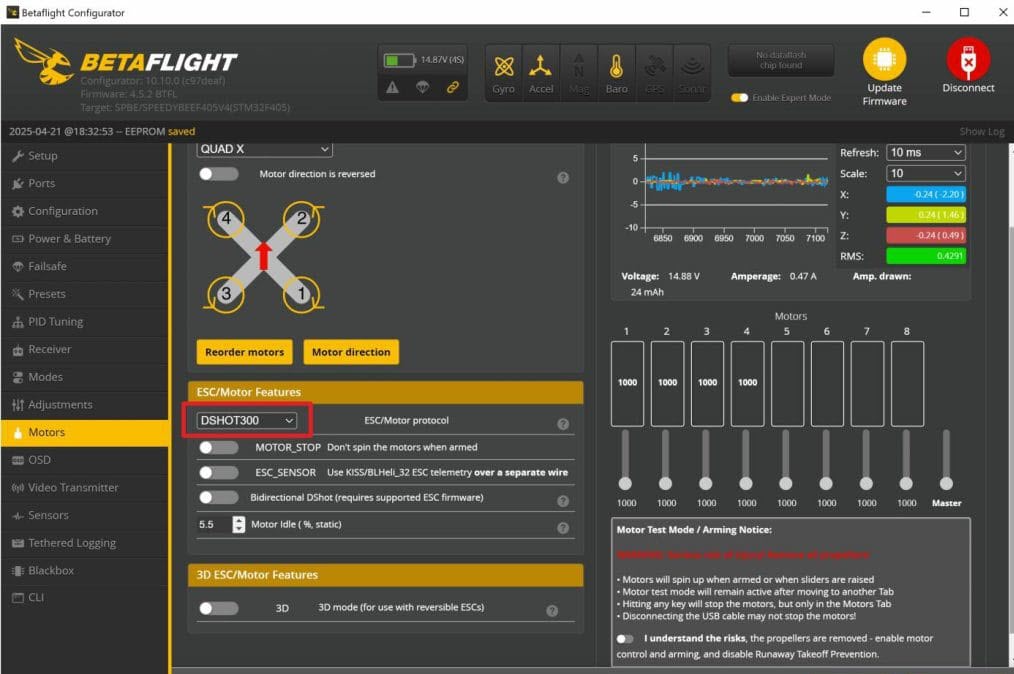Enable the MOTOR_STOP switch
The image size is (1014, 674).
tap(219, 448)
